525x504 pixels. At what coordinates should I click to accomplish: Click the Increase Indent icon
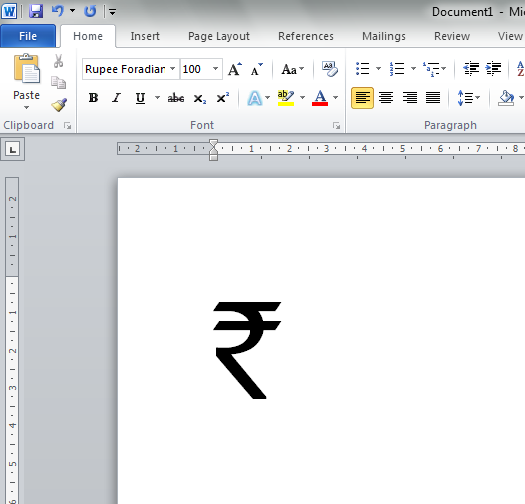pos(493,69)
